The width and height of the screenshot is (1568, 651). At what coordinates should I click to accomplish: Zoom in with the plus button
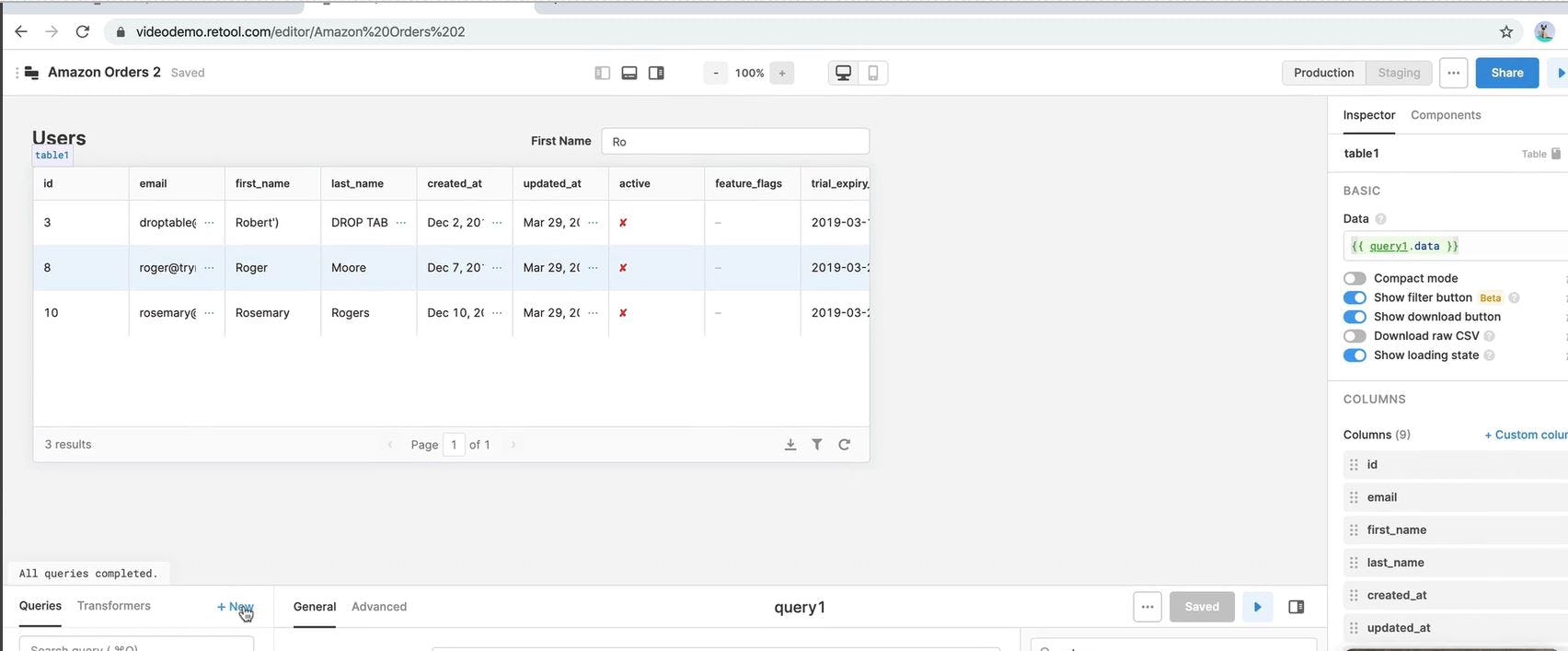pyautogui.click(x=782, y=73)
